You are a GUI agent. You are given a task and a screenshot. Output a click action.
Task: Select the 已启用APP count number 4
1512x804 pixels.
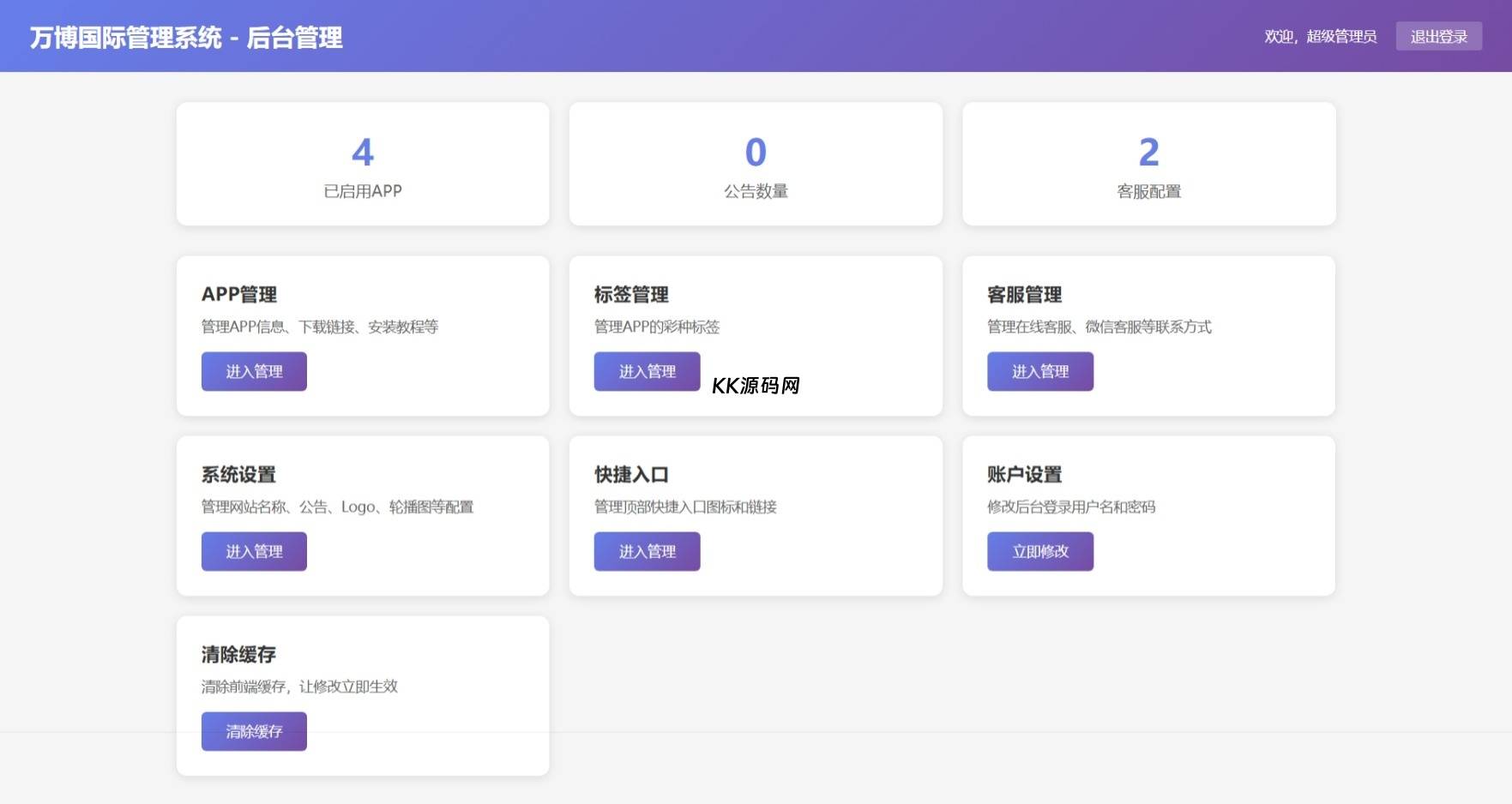(x=363, y=153)
